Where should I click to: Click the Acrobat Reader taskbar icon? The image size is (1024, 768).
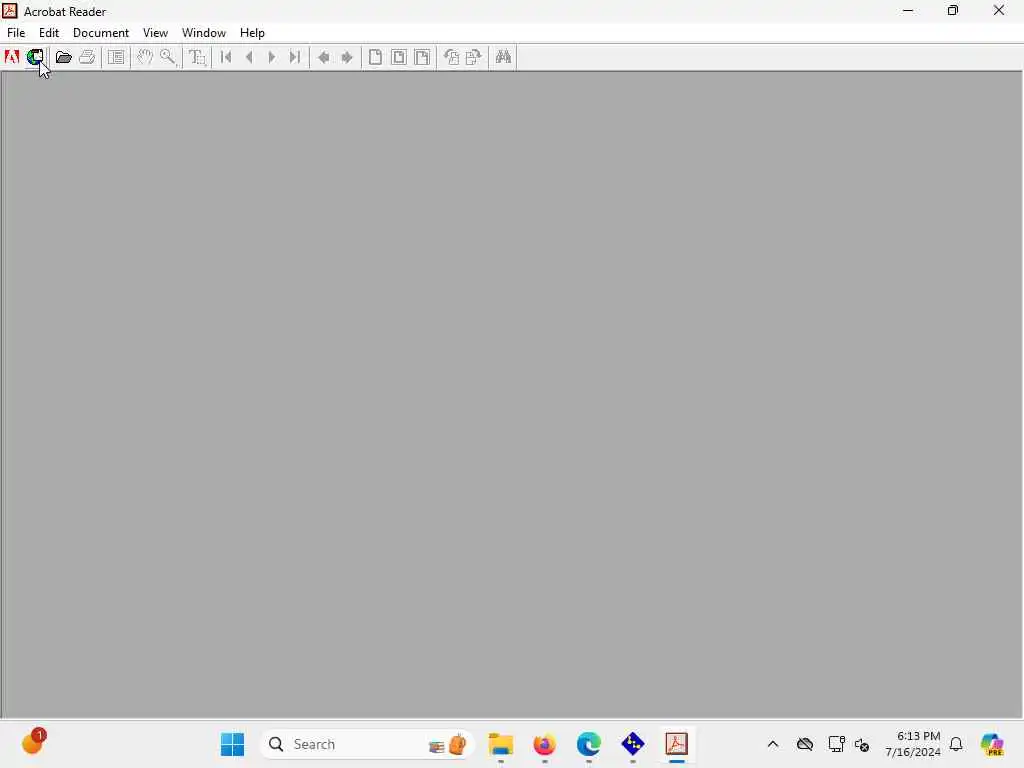tap(677, 744)
